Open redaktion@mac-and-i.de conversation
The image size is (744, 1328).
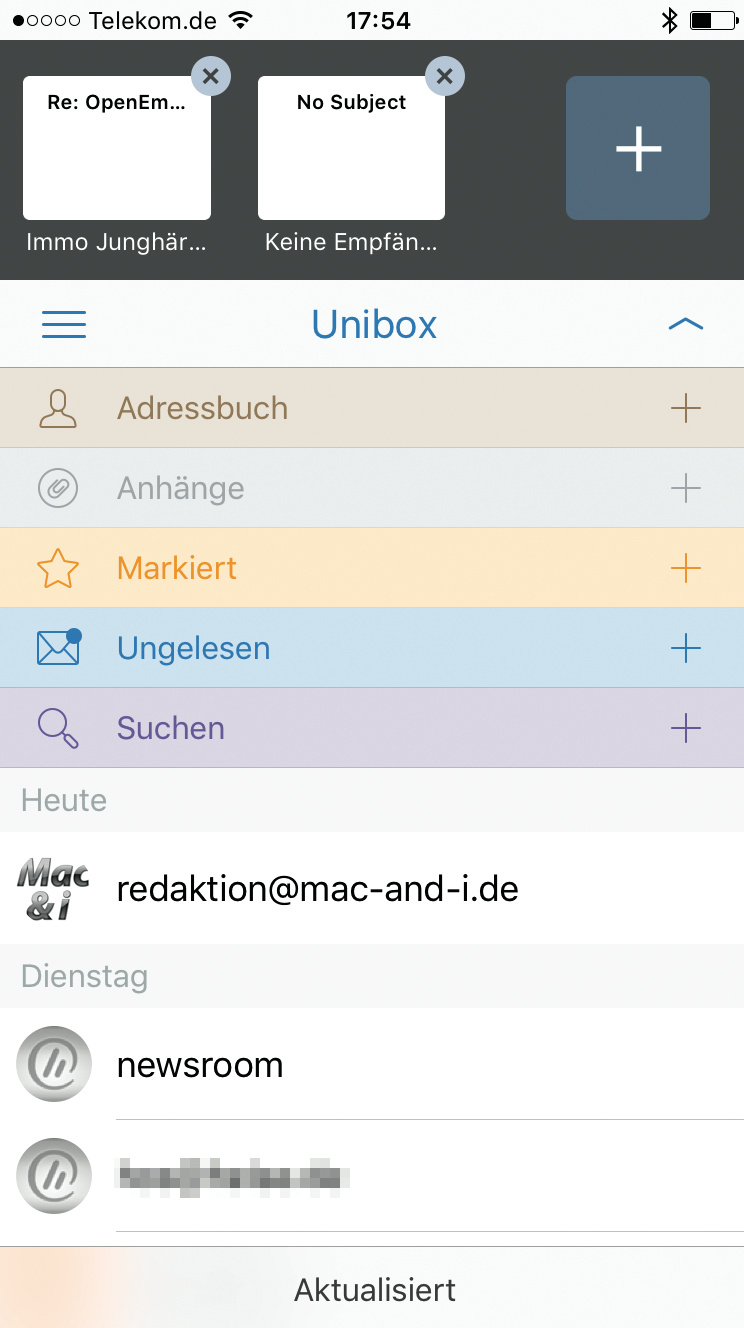(x=318, y=889)
